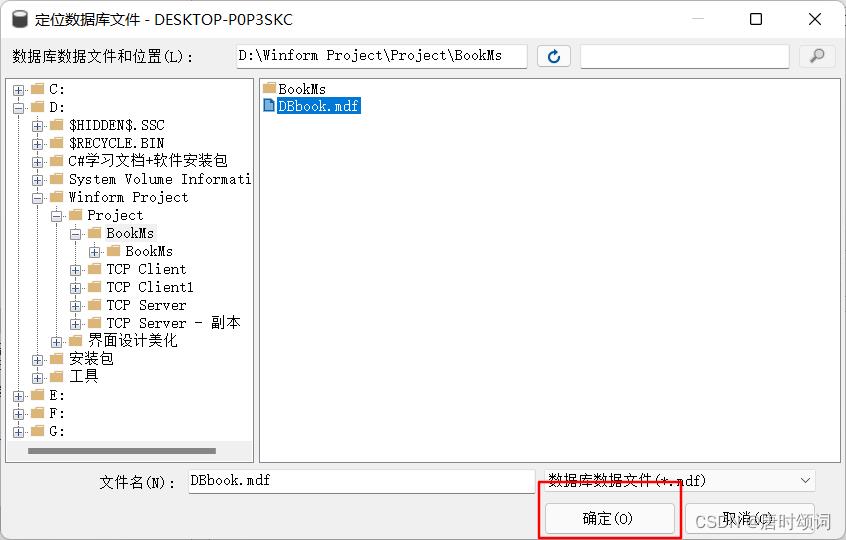Select the E: drive tree item

(57, 395)
